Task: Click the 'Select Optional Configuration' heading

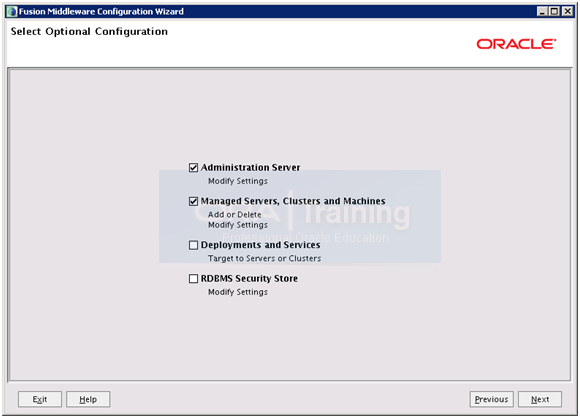Action: [x=89, y=31]
